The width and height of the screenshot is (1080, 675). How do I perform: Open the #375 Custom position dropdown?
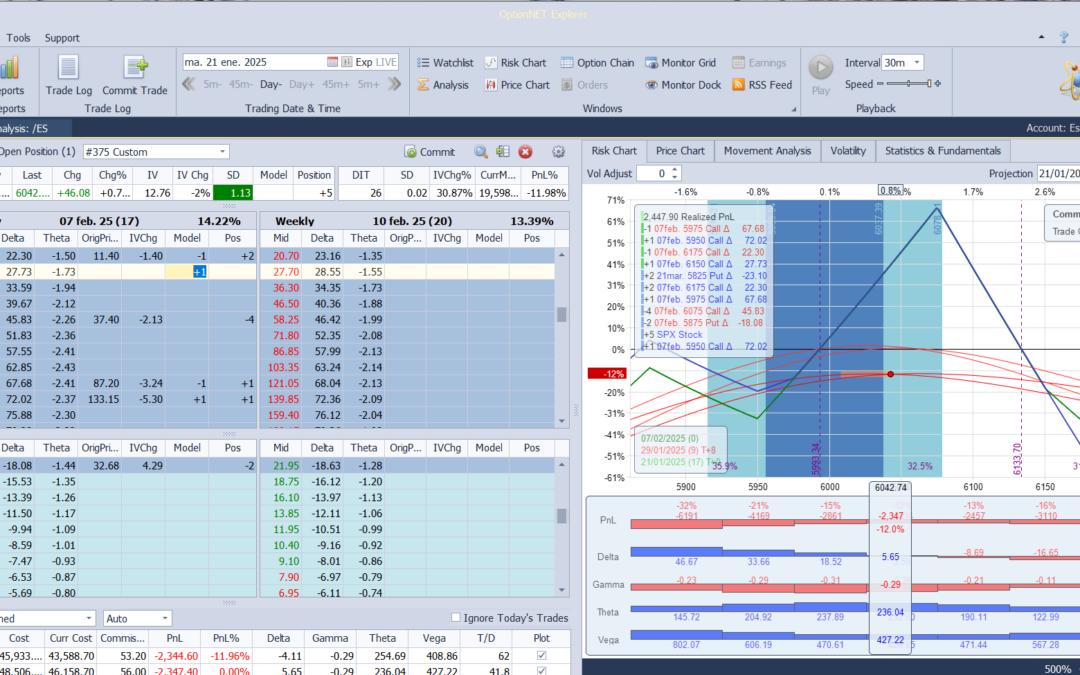click(x=222, y=152)
